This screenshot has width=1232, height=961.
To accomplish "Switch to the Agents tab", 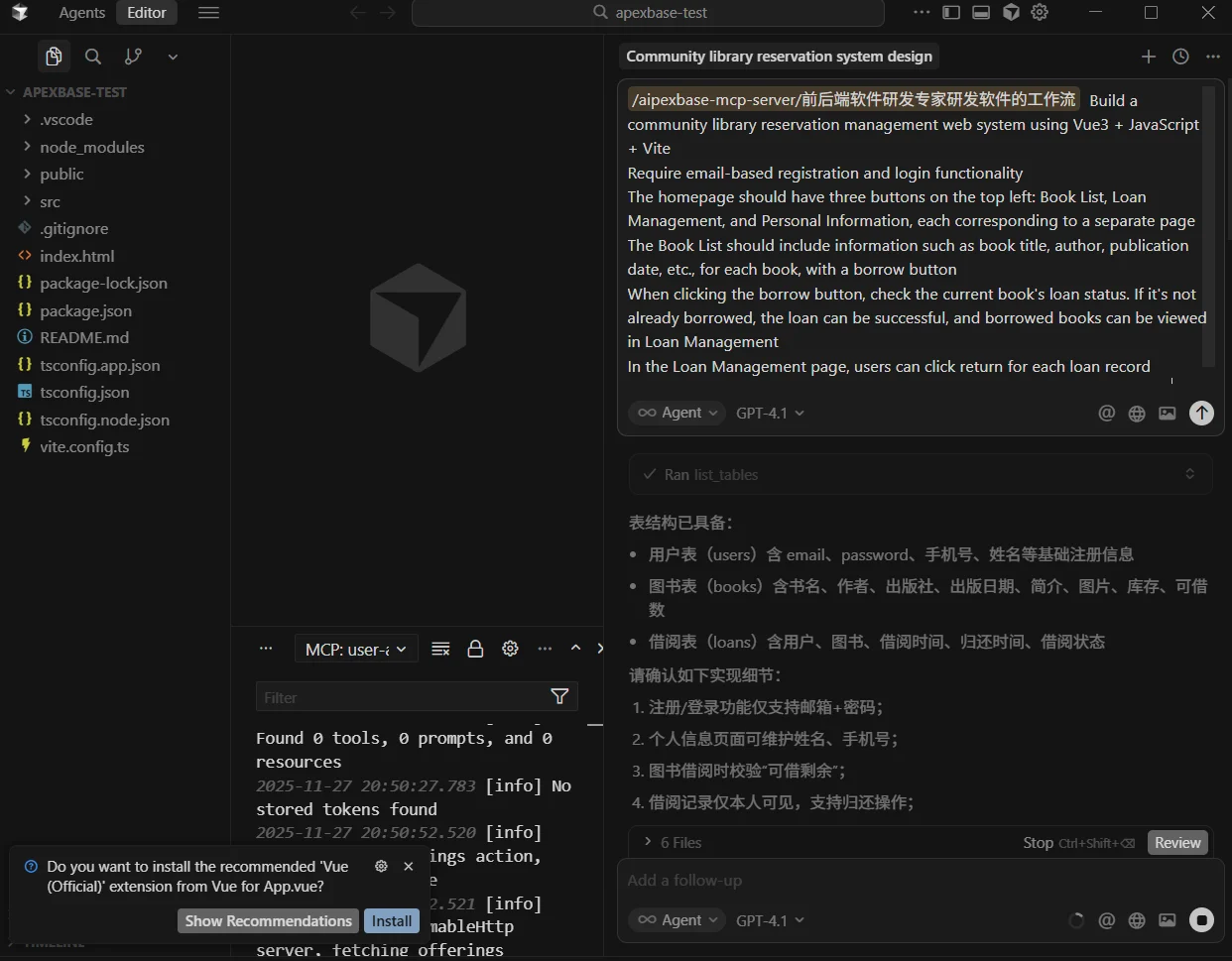I will coord(81,13).
